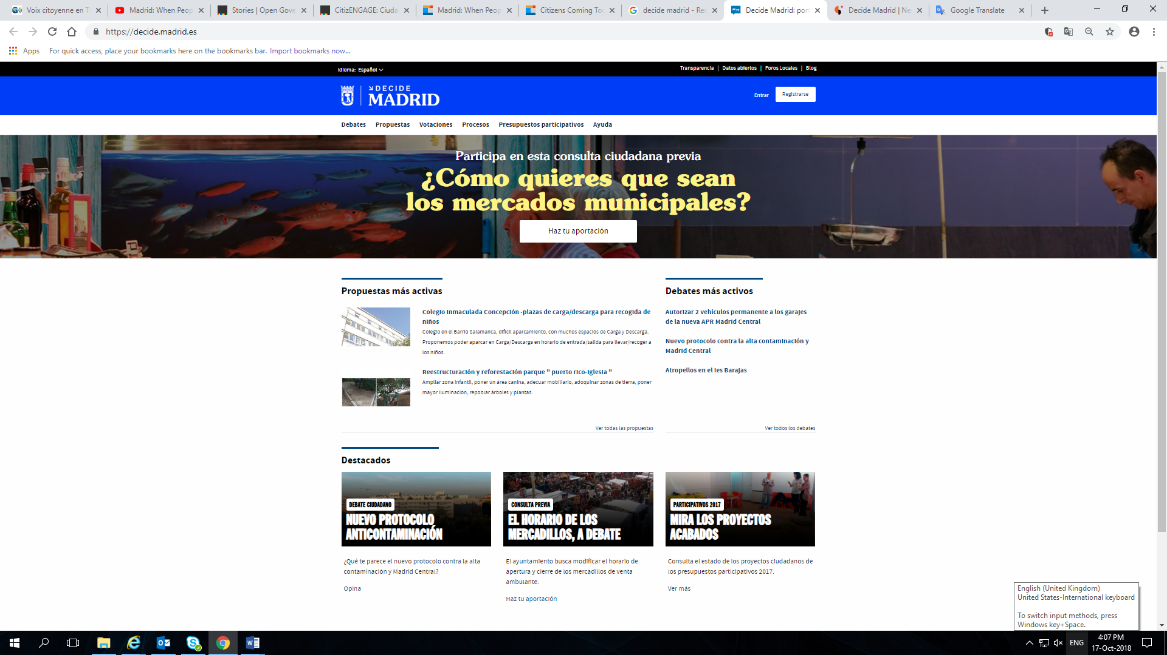
Task: Click the Nuevo Protocolo Anticontaminación card image
Action: click(415, 509)
